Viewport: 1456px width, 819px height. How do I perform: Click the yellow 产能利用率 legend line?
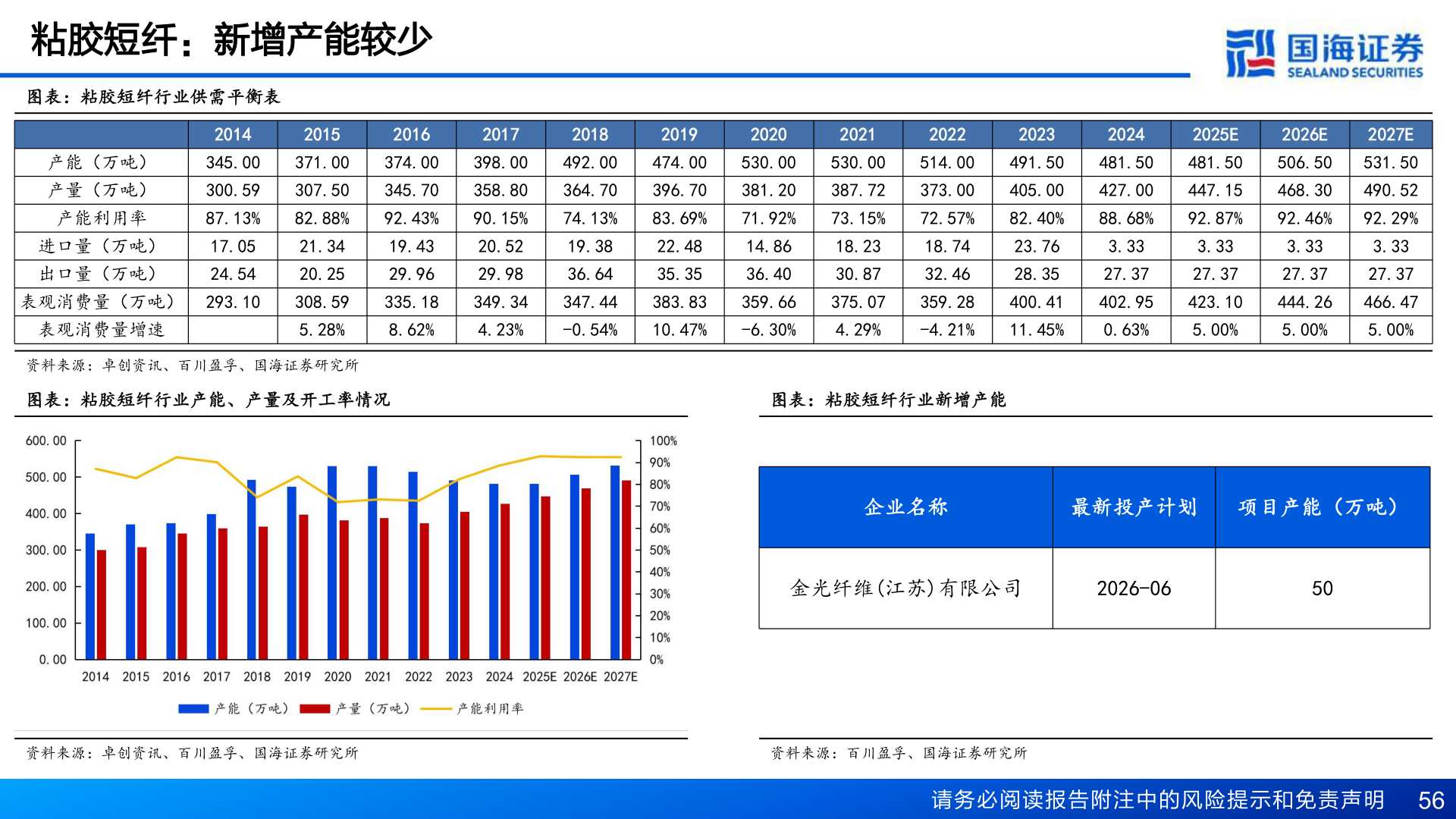pos(436,708)
